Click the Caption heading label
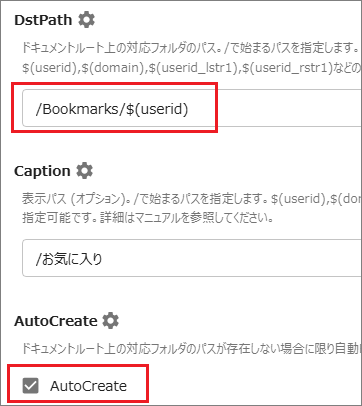Image resolution: width=362 pixels, height=406 pixels. 42,171
